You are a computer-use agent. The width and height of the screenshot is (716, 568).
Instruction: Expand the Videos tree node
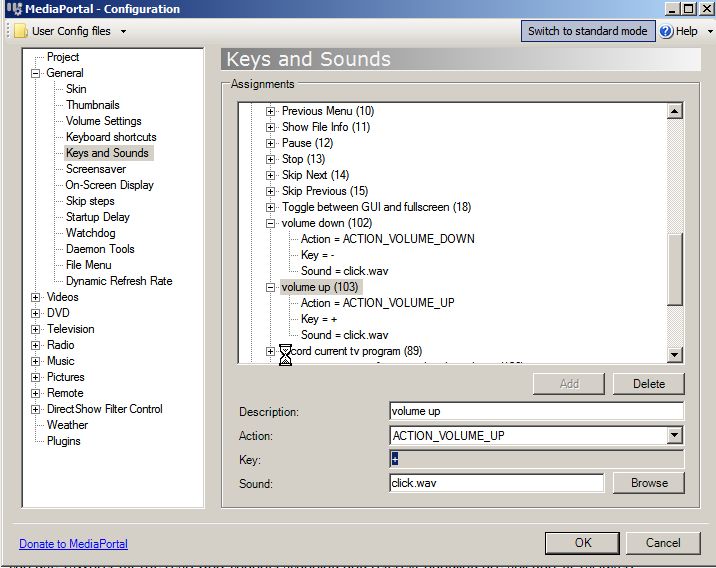pos(35,297)
